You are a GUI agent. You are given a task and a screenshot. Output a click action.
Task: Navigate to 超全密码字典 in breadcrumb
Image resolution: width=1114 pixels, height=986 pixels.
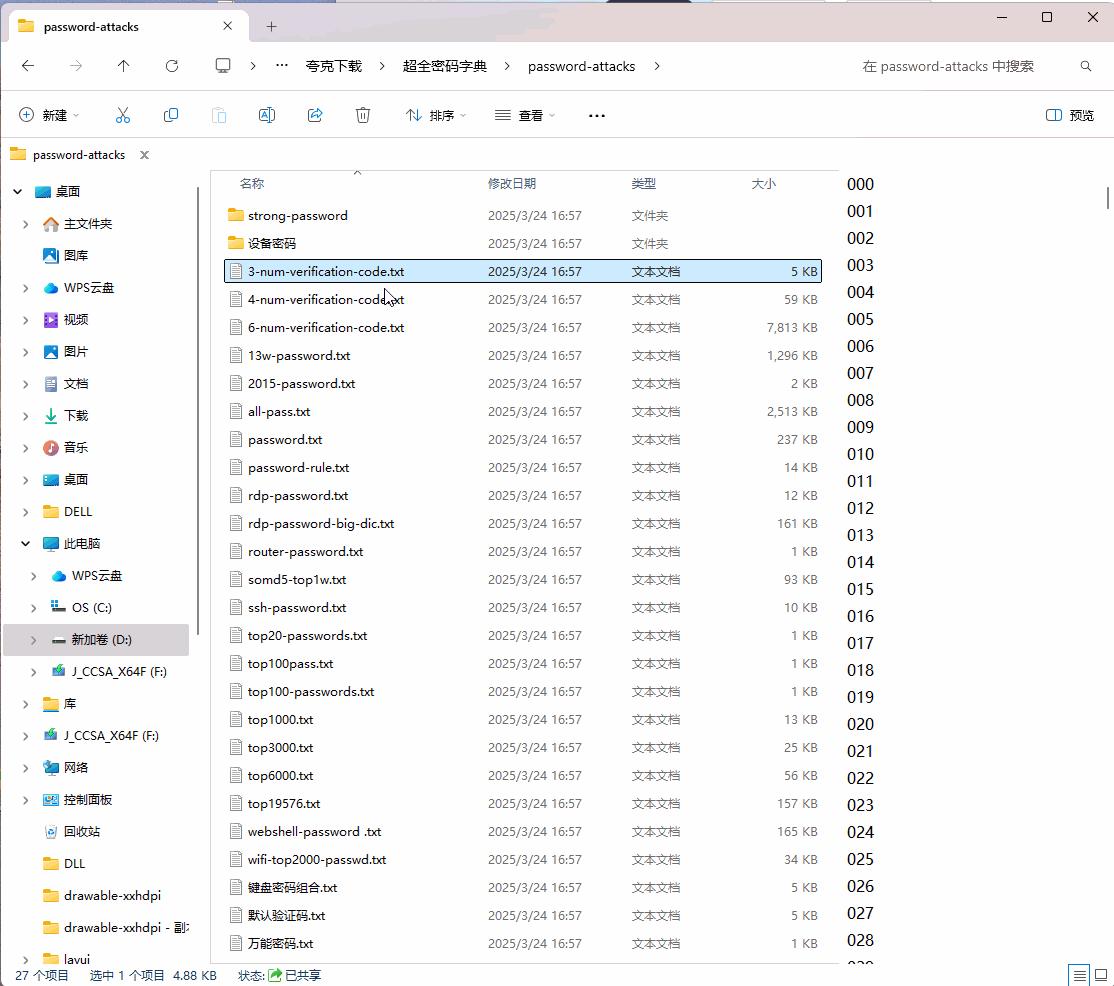[445, 66]
